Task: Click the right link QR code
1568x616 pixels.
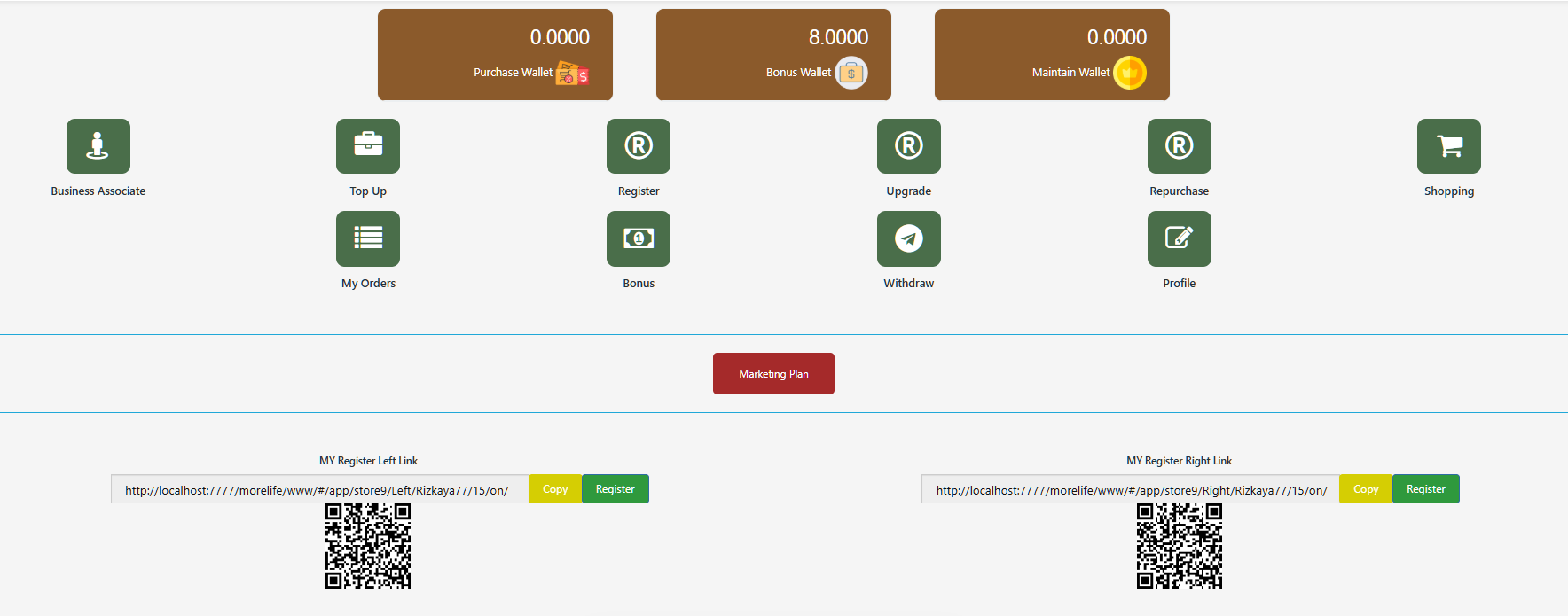Action: (1180, 546)
